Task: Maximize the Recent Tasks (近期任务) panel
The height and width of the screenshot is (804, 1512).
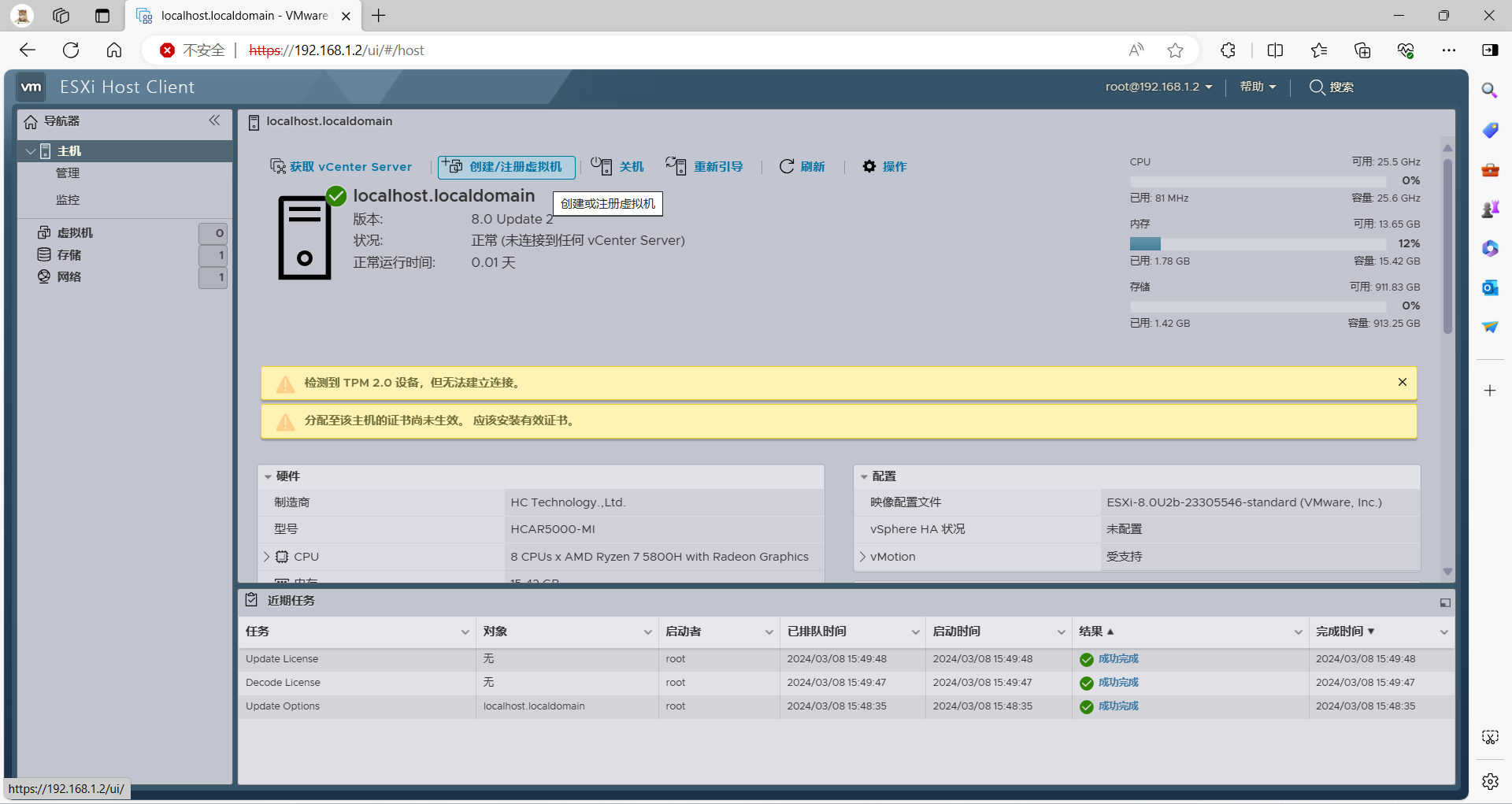Action: tap(1445, 602)
